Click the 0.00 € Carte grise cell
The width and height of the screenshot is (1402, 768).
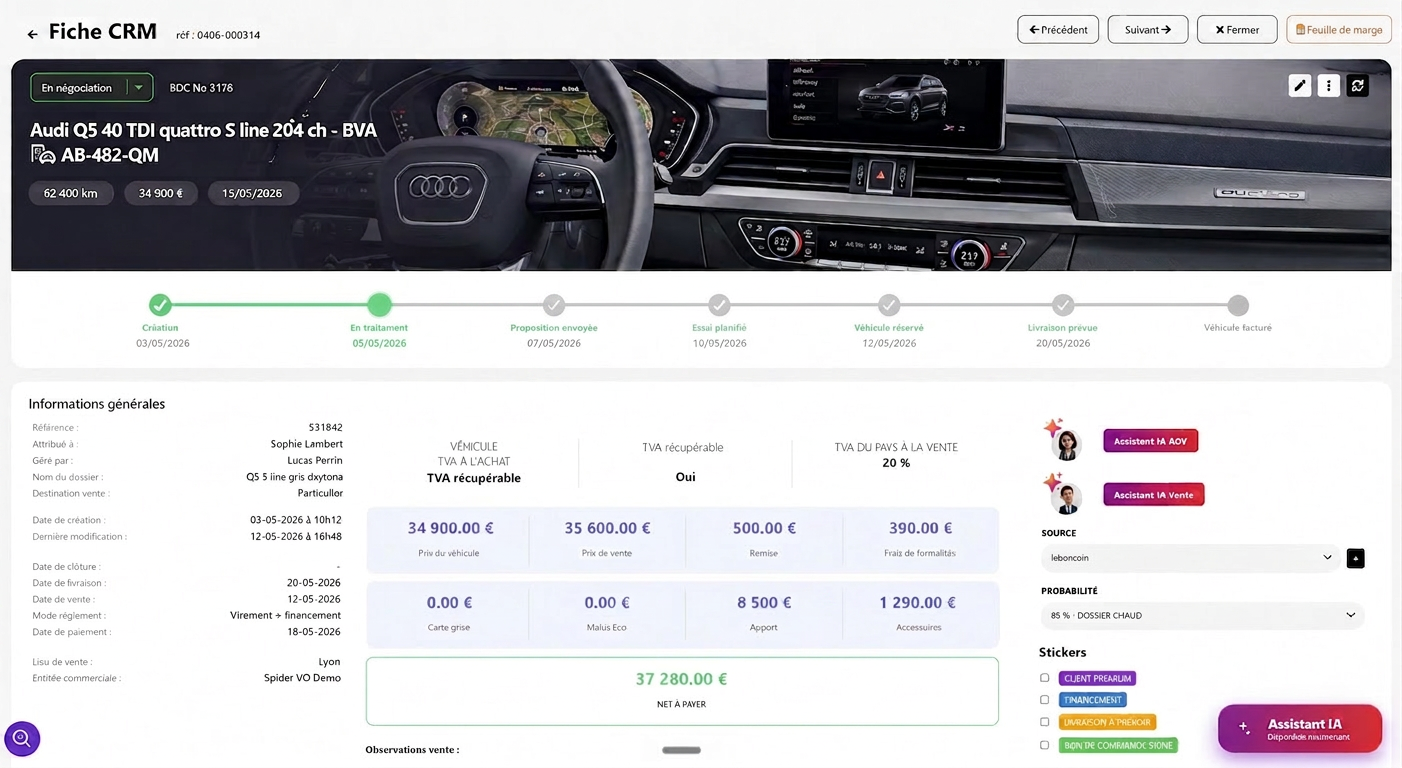point(448,613)
